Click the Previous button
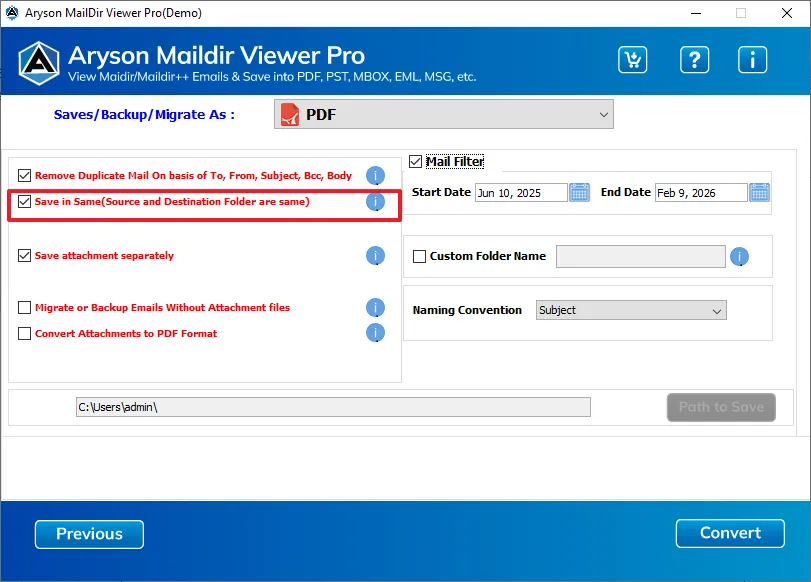The height and width of the screenshot is (582, 811). tap(89, 534)
